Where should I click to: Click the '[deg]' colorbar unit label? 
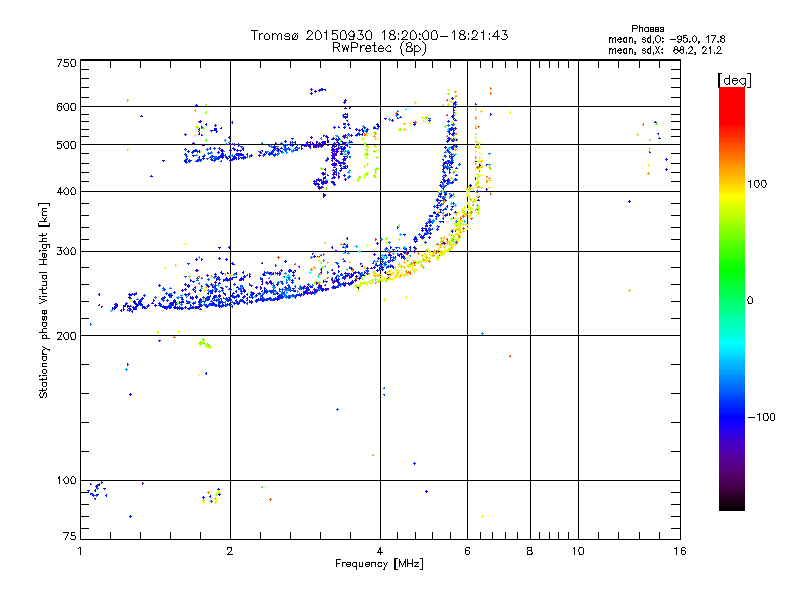(734, 80)
